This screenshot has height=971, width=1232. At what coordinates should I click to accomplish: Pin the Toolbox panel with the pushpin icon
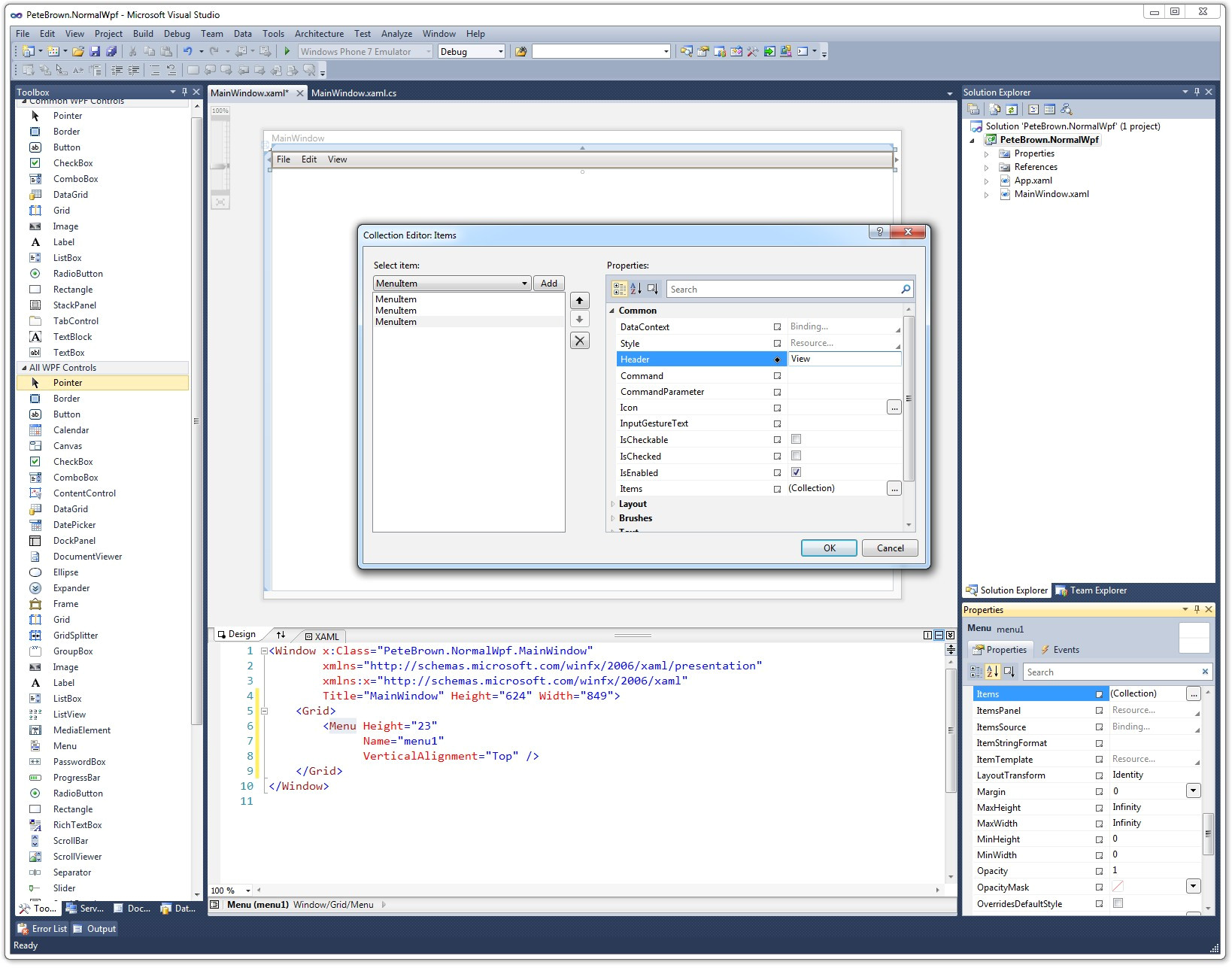(x=184, y=92)
